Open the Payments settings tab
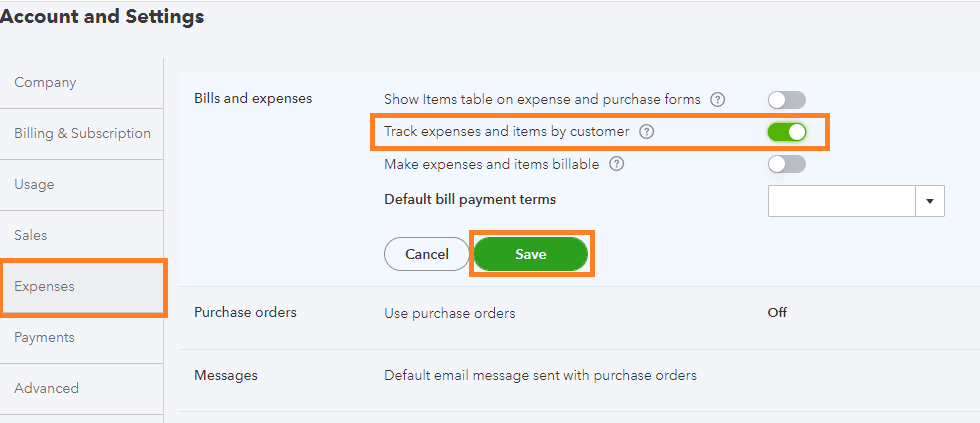 tap(44, 338)
